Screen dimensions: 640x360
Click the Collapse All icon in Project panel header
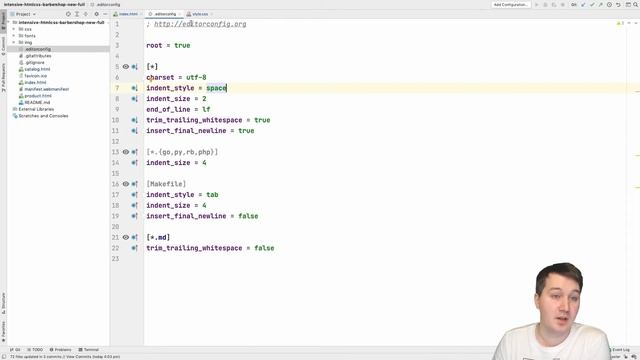click(86, 14)
